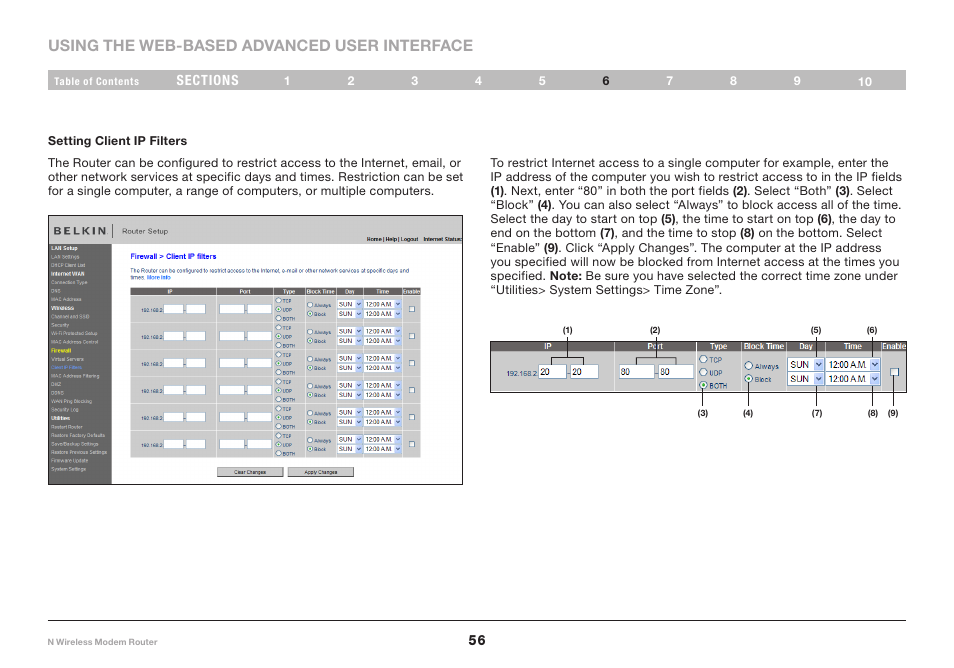
Task: Click the Clear Changes button
Action: click(x=250, y=472)
